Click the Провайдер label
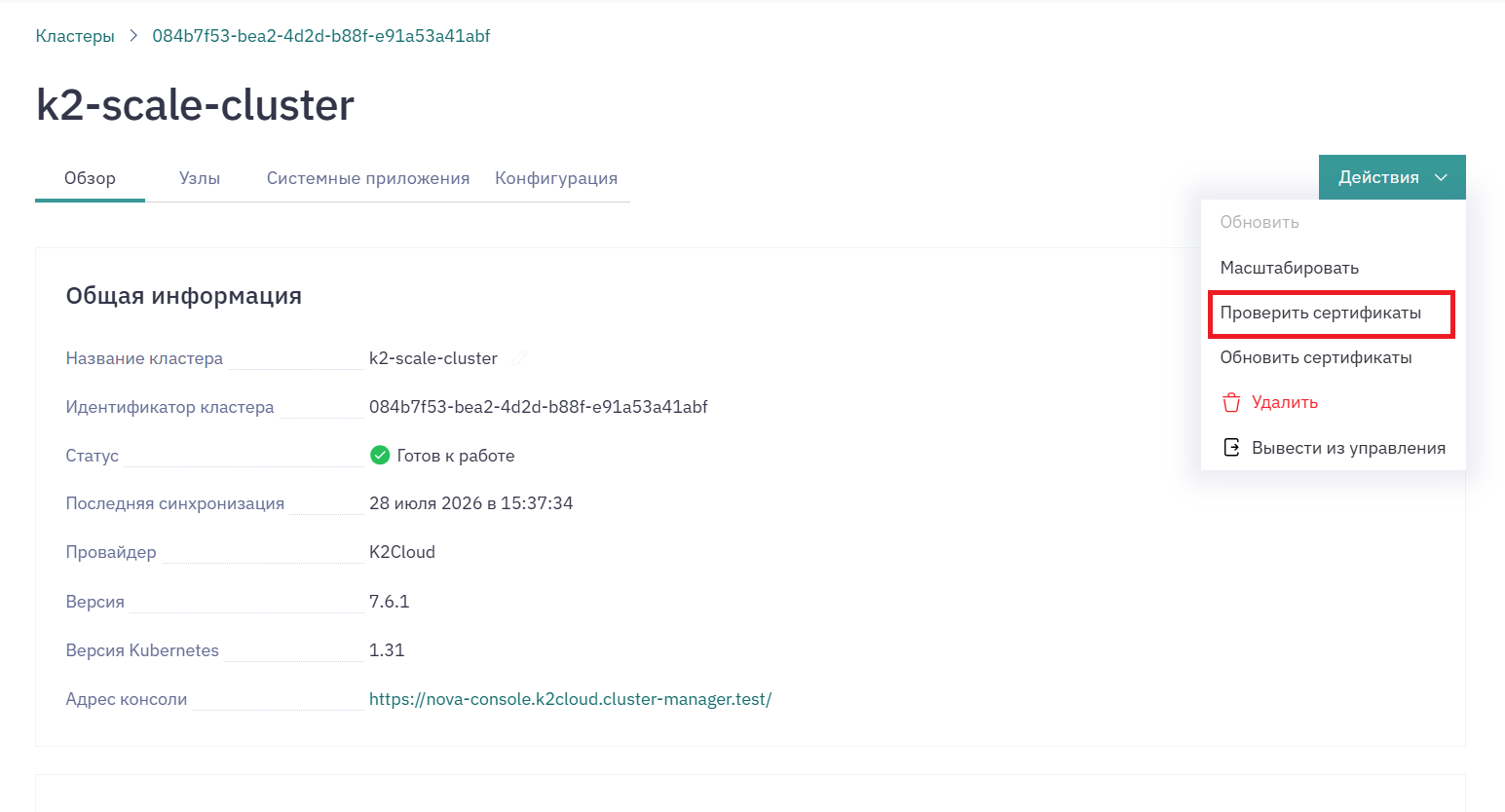This screenshot has width=1505, height=812. click(x=111, y=552)
